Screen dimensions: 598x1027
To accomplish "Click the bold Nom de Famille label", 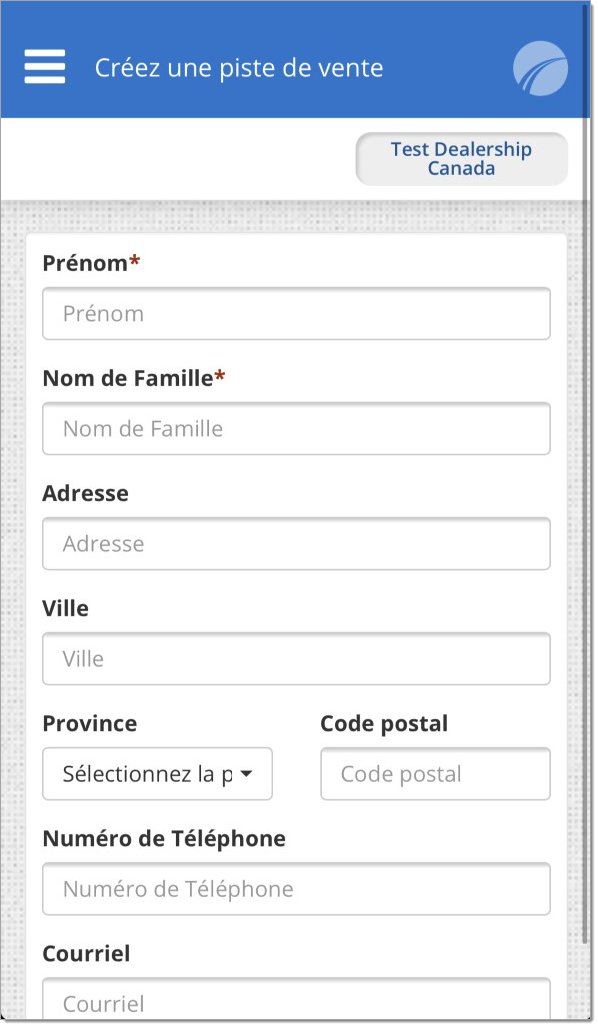I will [128, 379].
